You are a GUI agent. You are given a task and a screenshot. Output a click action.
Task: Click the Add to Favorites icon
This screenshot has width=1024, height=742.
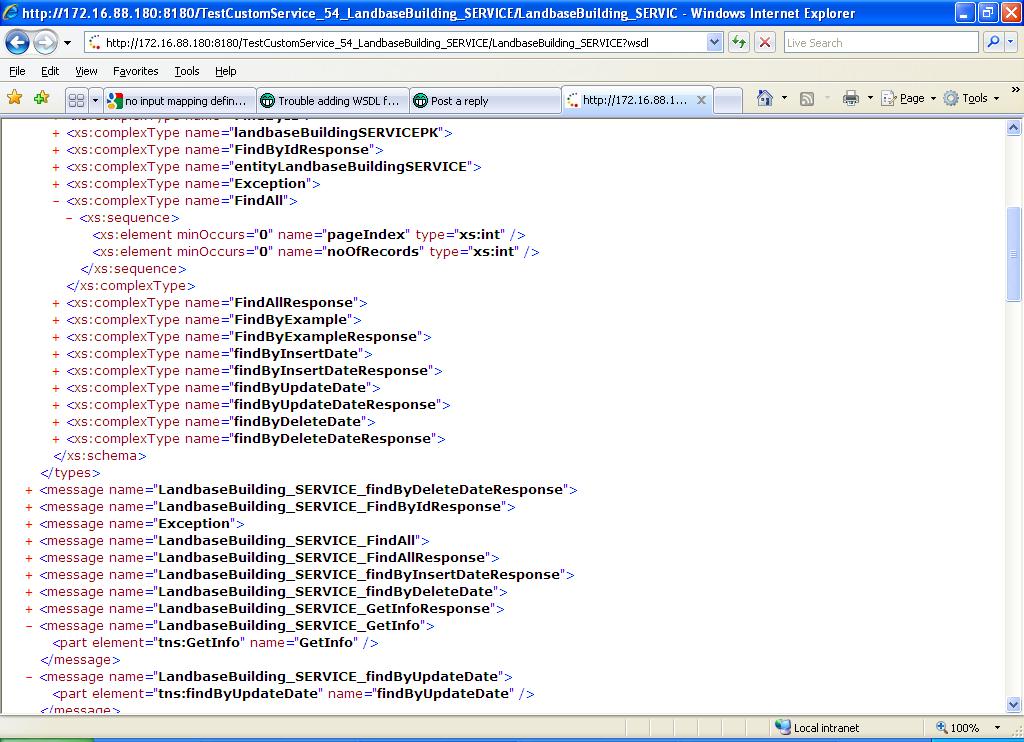(42, 98)
